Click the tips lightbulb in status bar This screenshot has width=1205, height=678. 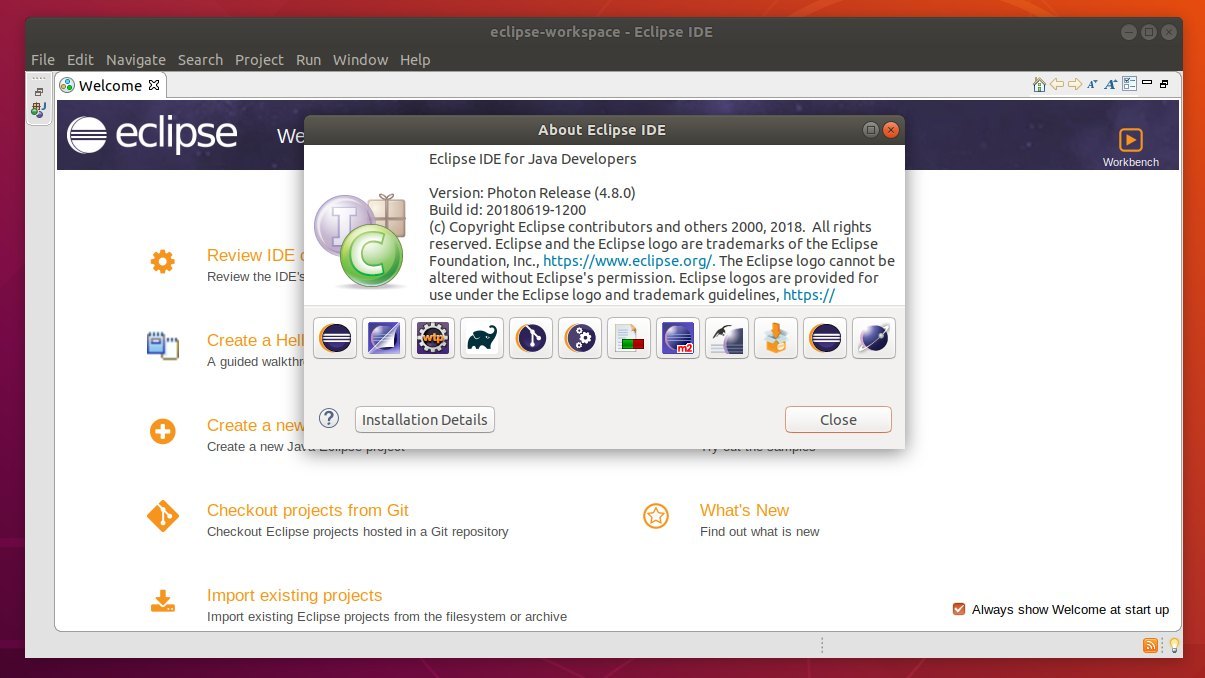pos(1173,645)
